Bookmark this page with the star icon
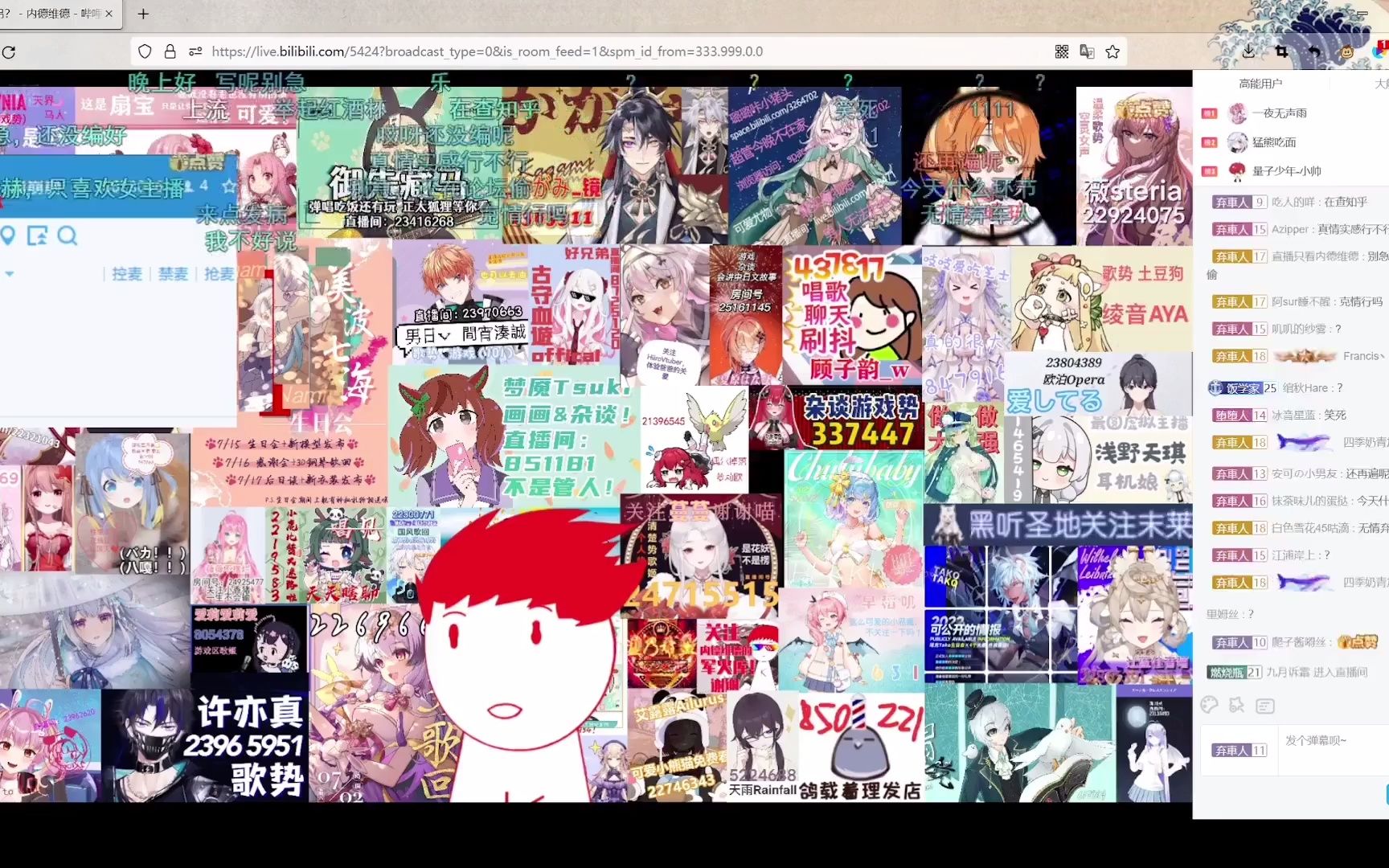This screenshot has width=1389, height=868. (1112, 51)
